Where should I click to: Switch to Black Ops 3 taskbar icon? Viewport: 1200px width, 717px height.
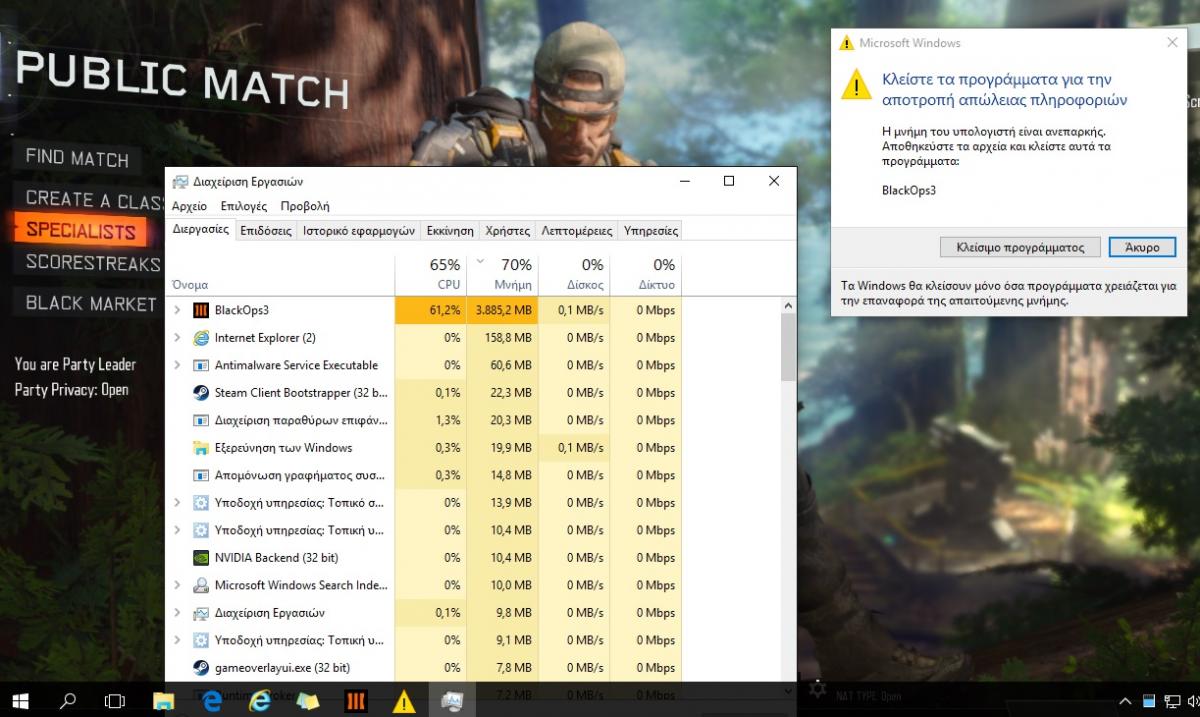coord(355,701)
